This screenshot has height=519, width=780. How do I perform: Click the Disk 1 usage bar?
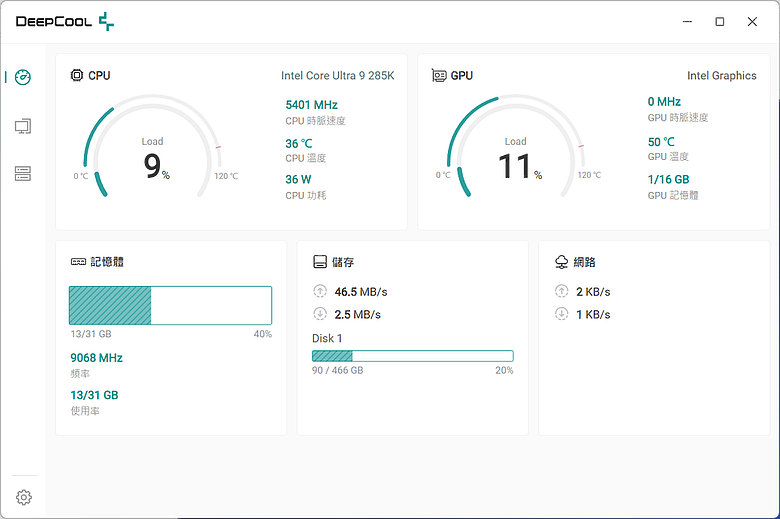(x=412, y=356)
